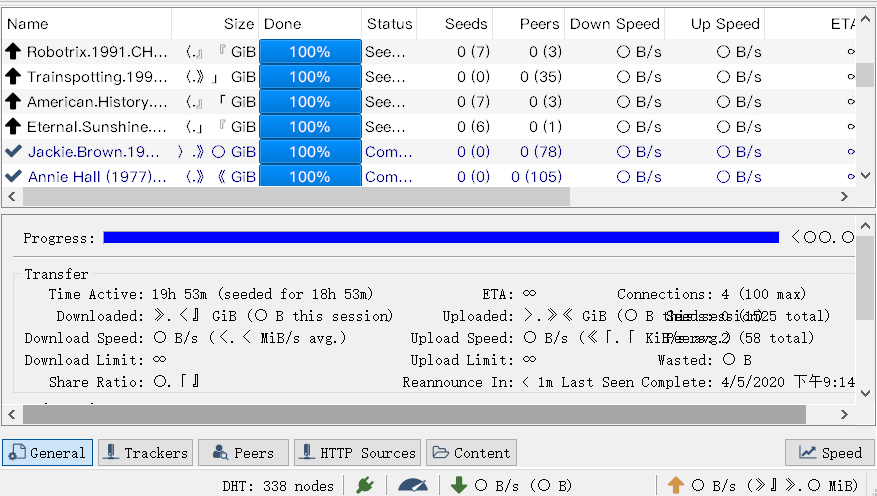Click the green download speed arrow icon

click(x=459, y=485)
